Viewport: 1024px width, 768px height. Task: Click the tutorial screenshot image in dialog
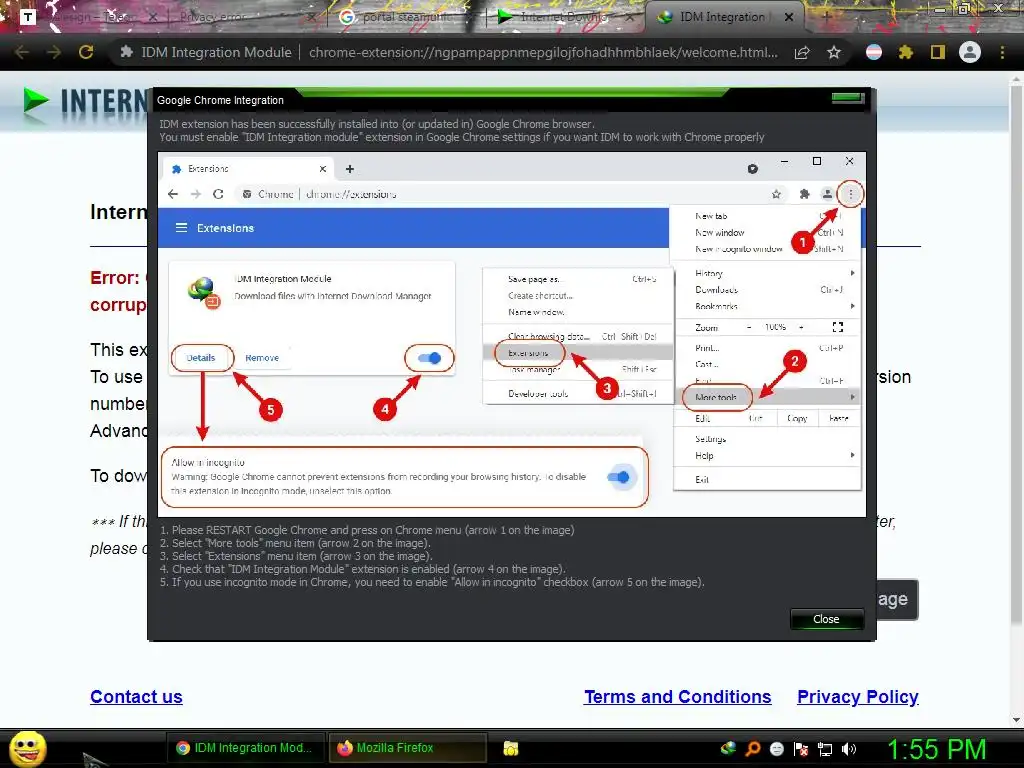(512, 334)
